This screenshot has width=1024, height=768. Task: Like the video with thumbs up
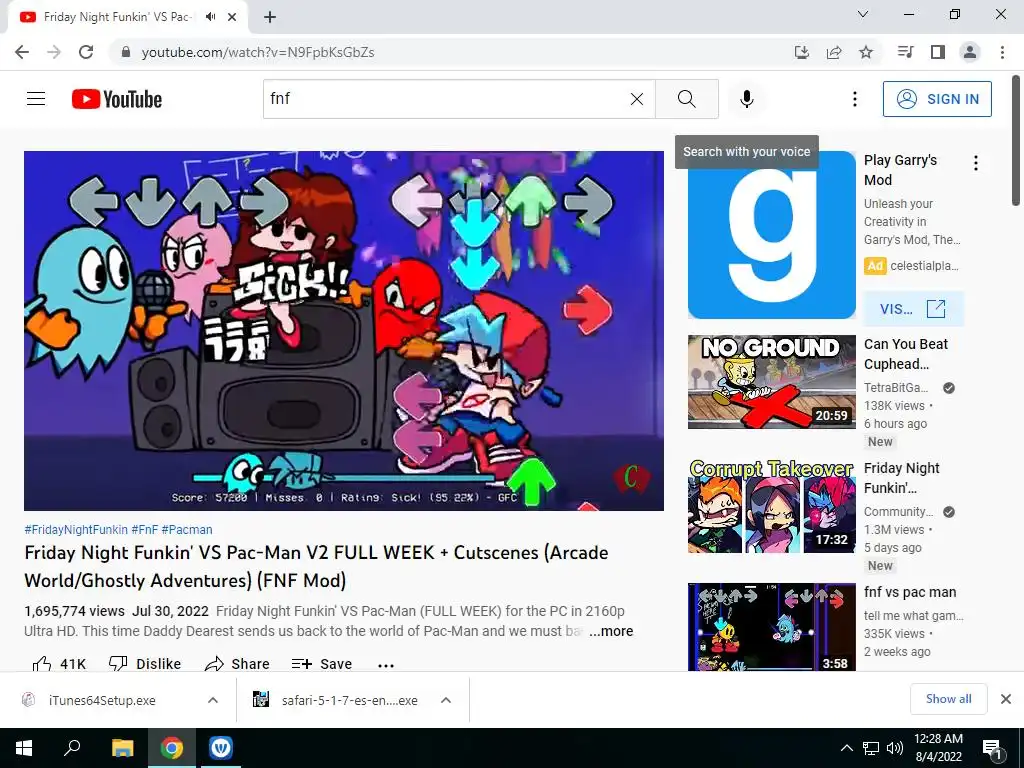coord(59,664)
